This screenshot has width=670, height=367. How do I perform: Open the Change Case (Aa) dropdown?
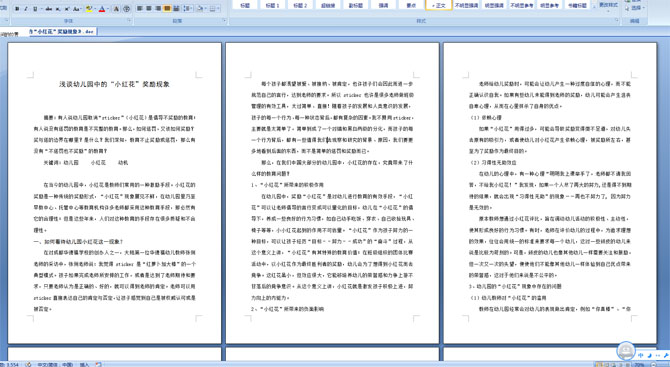(77, 9)
